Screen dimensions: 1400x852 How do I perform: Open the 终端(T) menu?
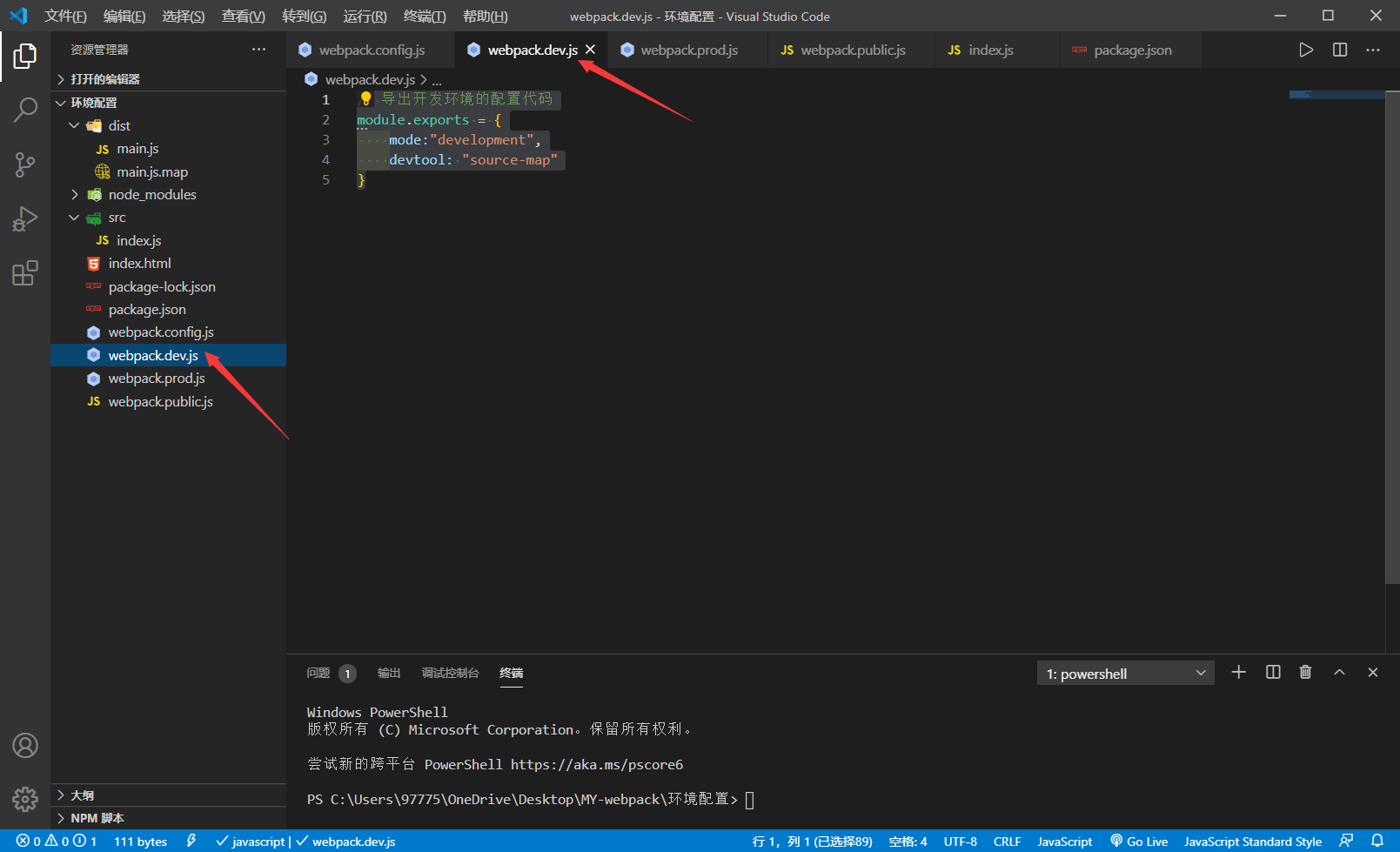coord(425,16)
